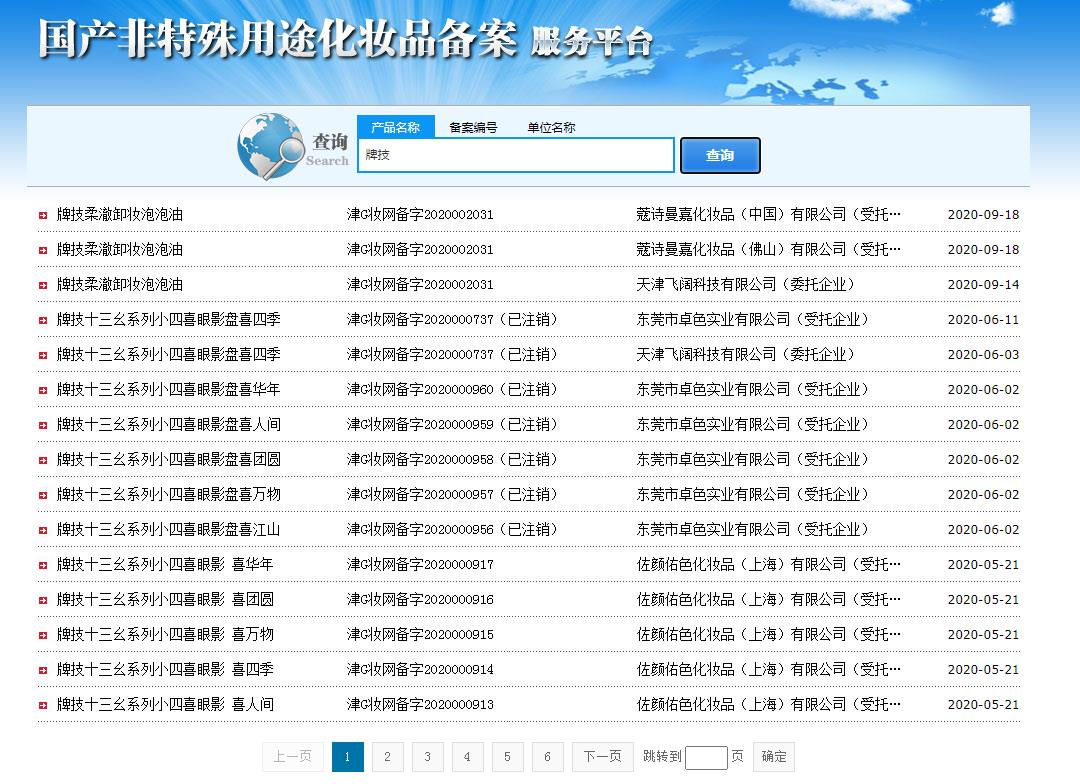Viewport: 1080px width, 784px height.
Task: Switch to the 单位名称 tab
Action: [x=551, y=127]
